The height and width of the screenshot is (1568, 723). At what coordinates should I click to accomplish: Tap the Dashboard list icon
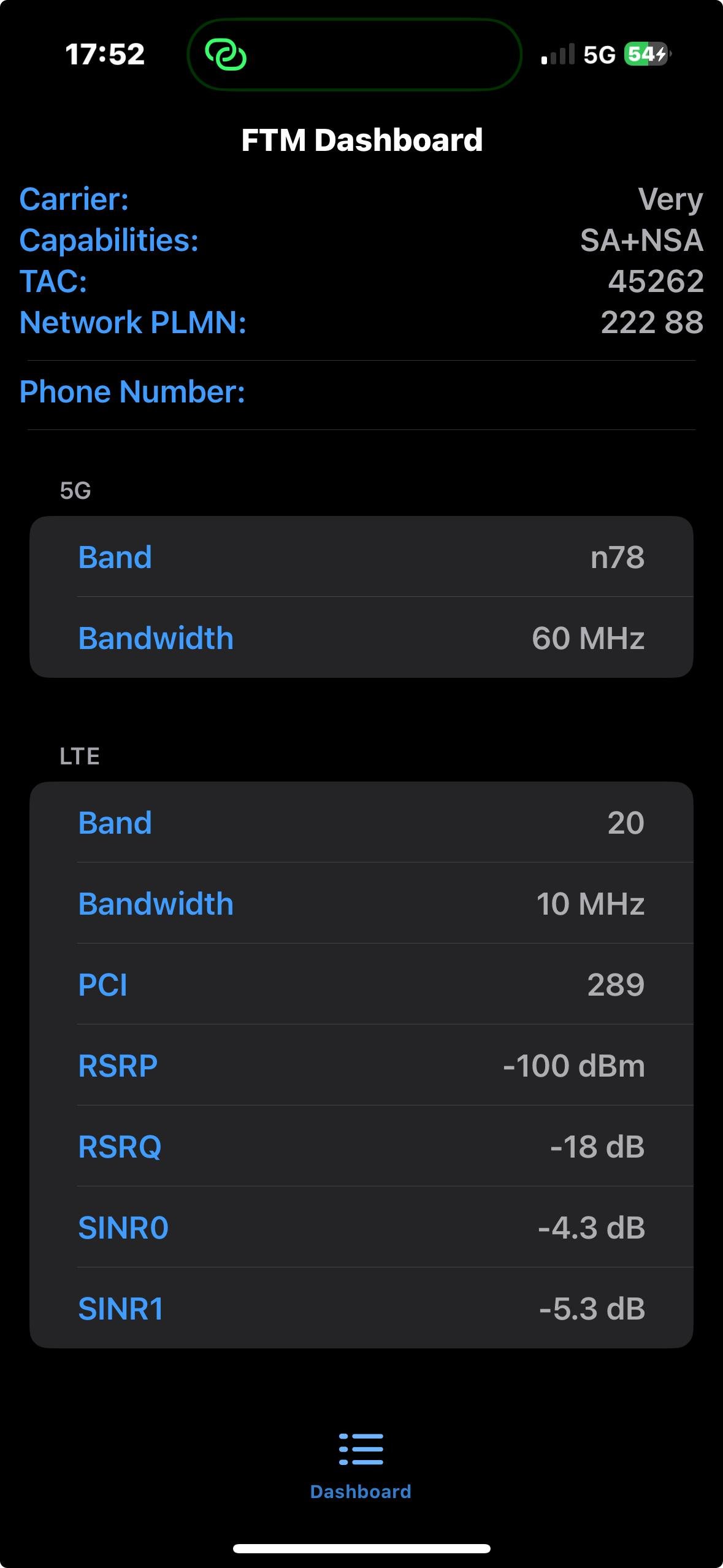361,1450
